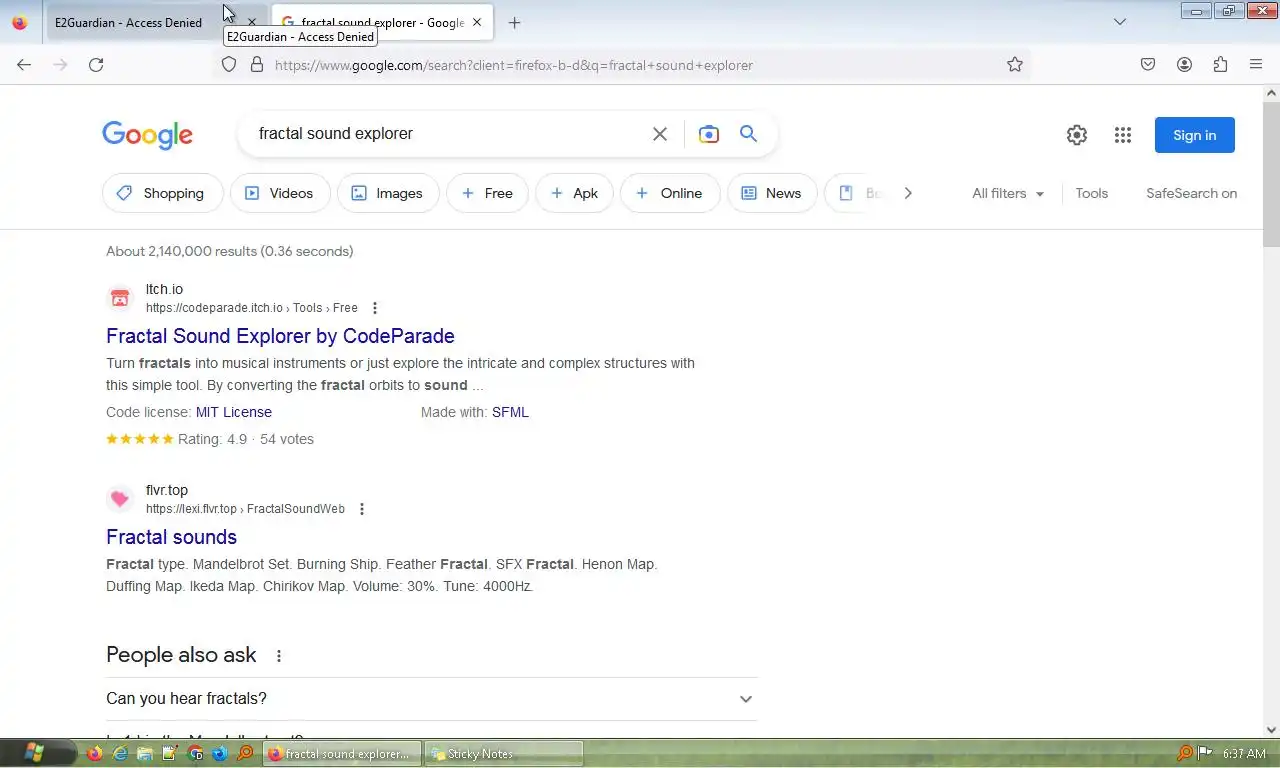1280x768 pixels.
Task: Launch Internet Explorer from taskbar
Action: tap(120, 753)
